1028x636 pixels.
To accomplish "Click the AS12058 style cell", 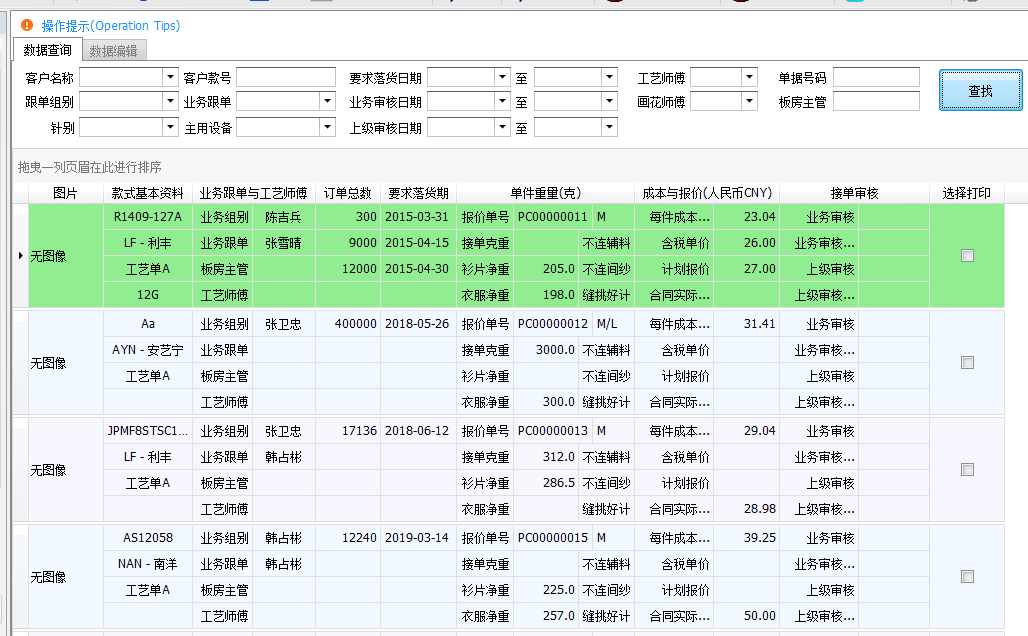I will coord(148,538).
